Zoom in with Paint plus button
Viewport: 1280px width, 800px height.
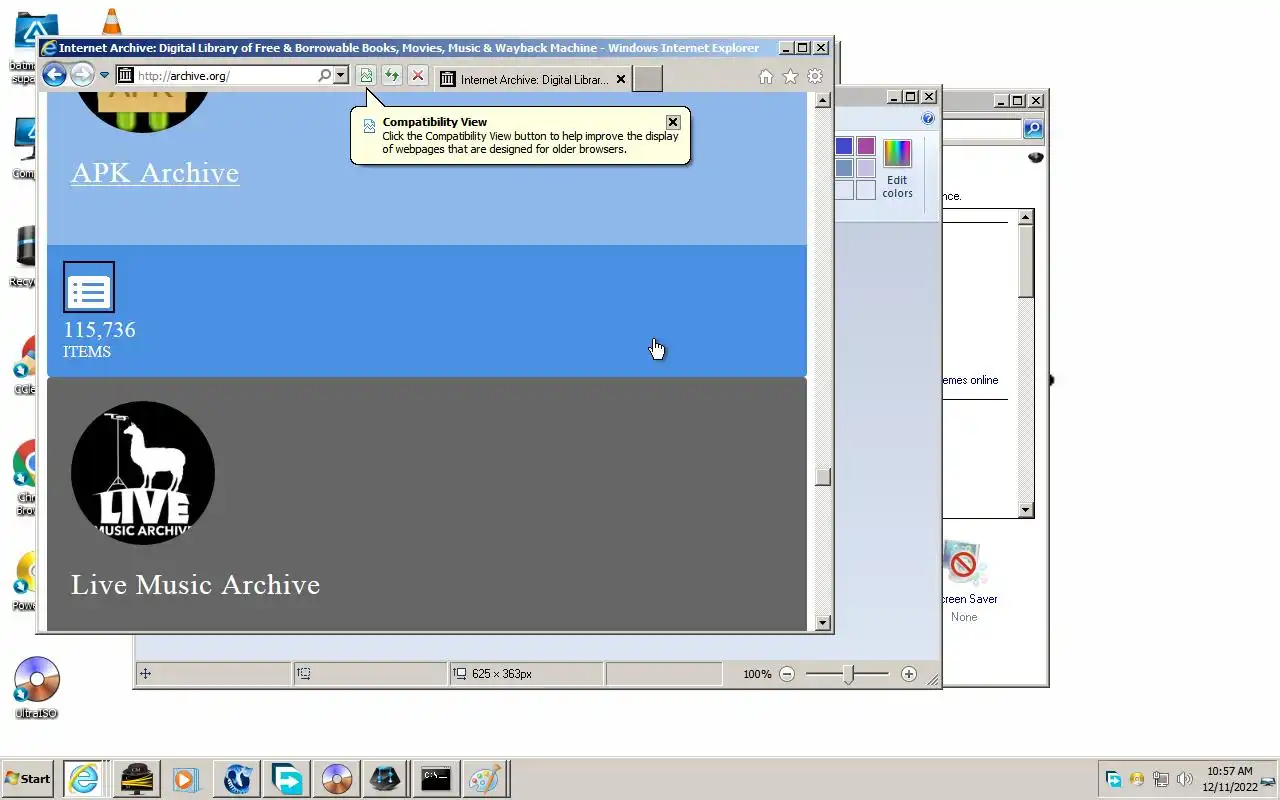pos(908,674)
